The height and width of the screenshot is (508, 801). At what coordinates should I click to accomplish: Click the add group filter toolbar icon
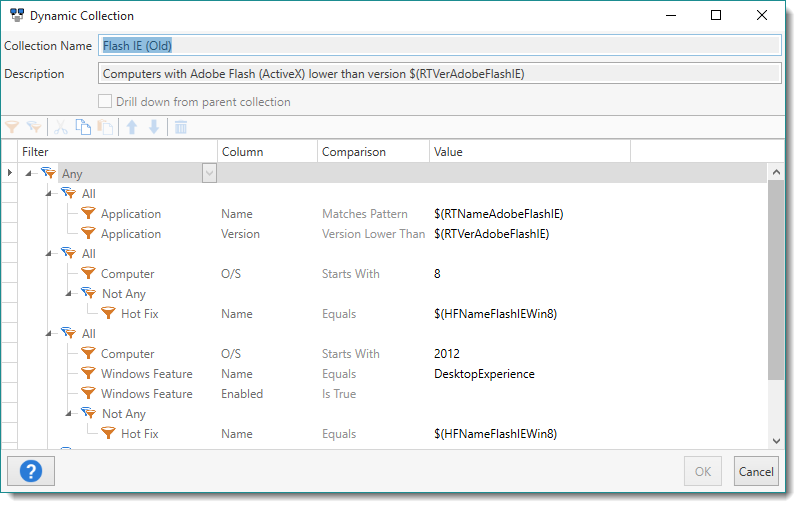pyautogui.click(x=34, y=127)
